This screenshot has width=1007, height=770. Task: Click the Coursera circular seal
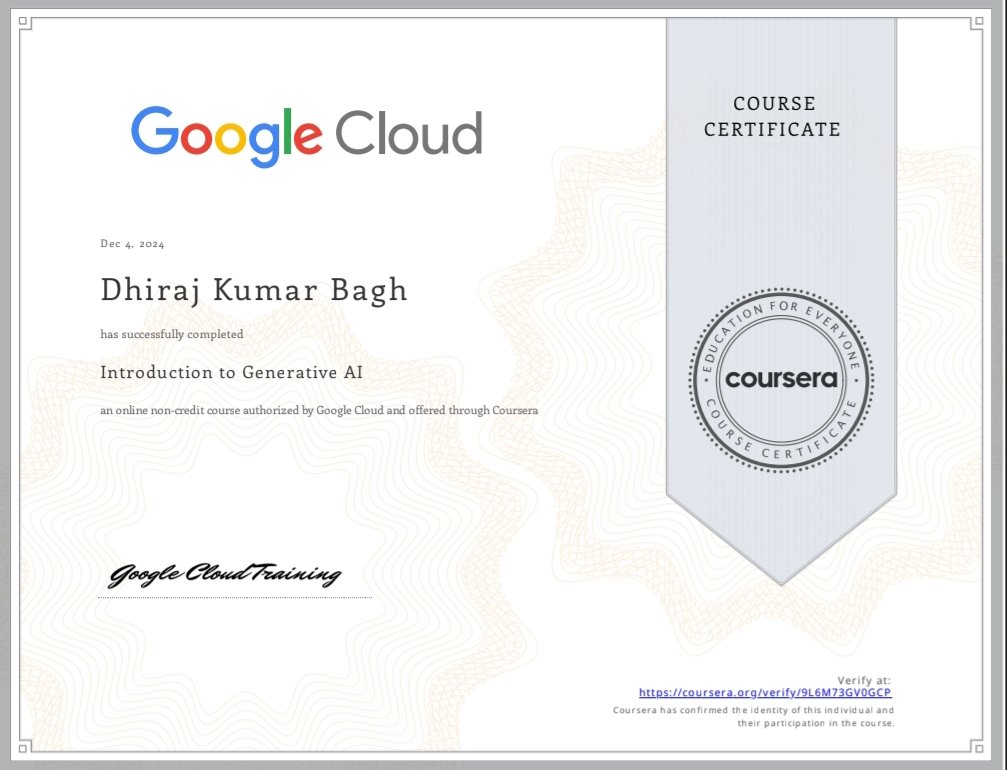(781, 380)
